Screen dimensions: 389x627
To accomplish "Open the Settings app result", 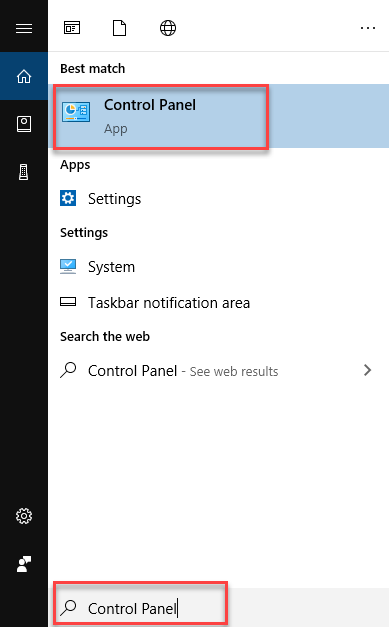I will click(x=218, y=199).
